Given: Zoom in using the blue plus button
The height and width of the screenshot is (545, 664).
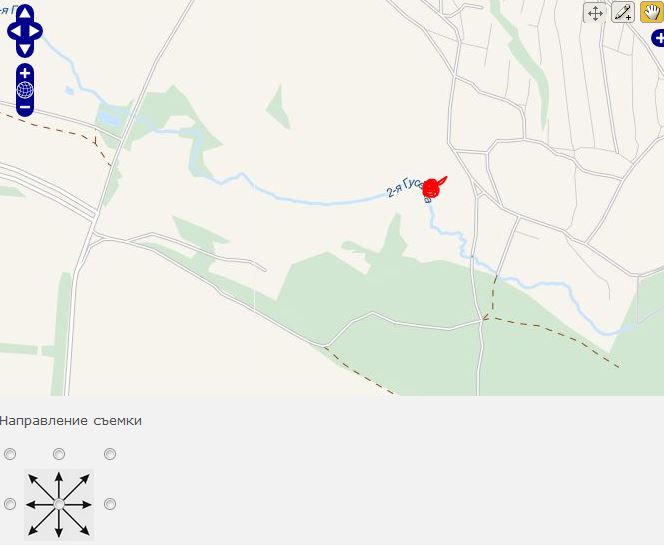Looking at the screenshot, I should click(25, 73).
